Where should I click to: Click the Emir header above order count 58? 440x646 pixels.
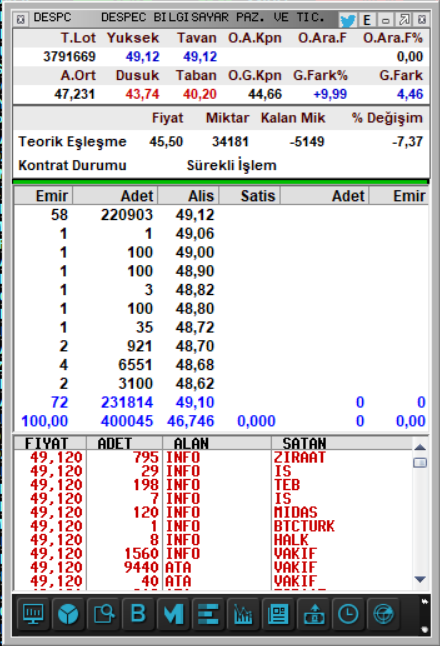(44, 196)
